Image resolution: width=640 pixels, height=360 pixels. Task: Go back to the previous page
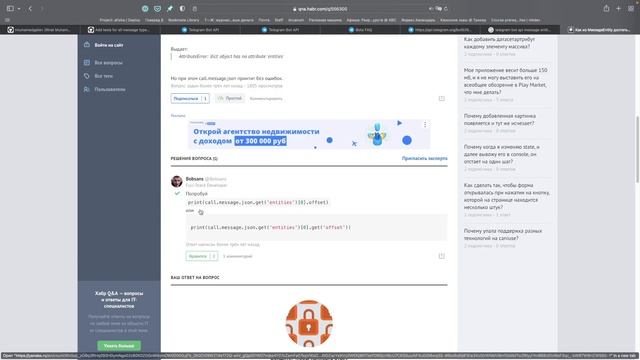(x=30, y=8)
